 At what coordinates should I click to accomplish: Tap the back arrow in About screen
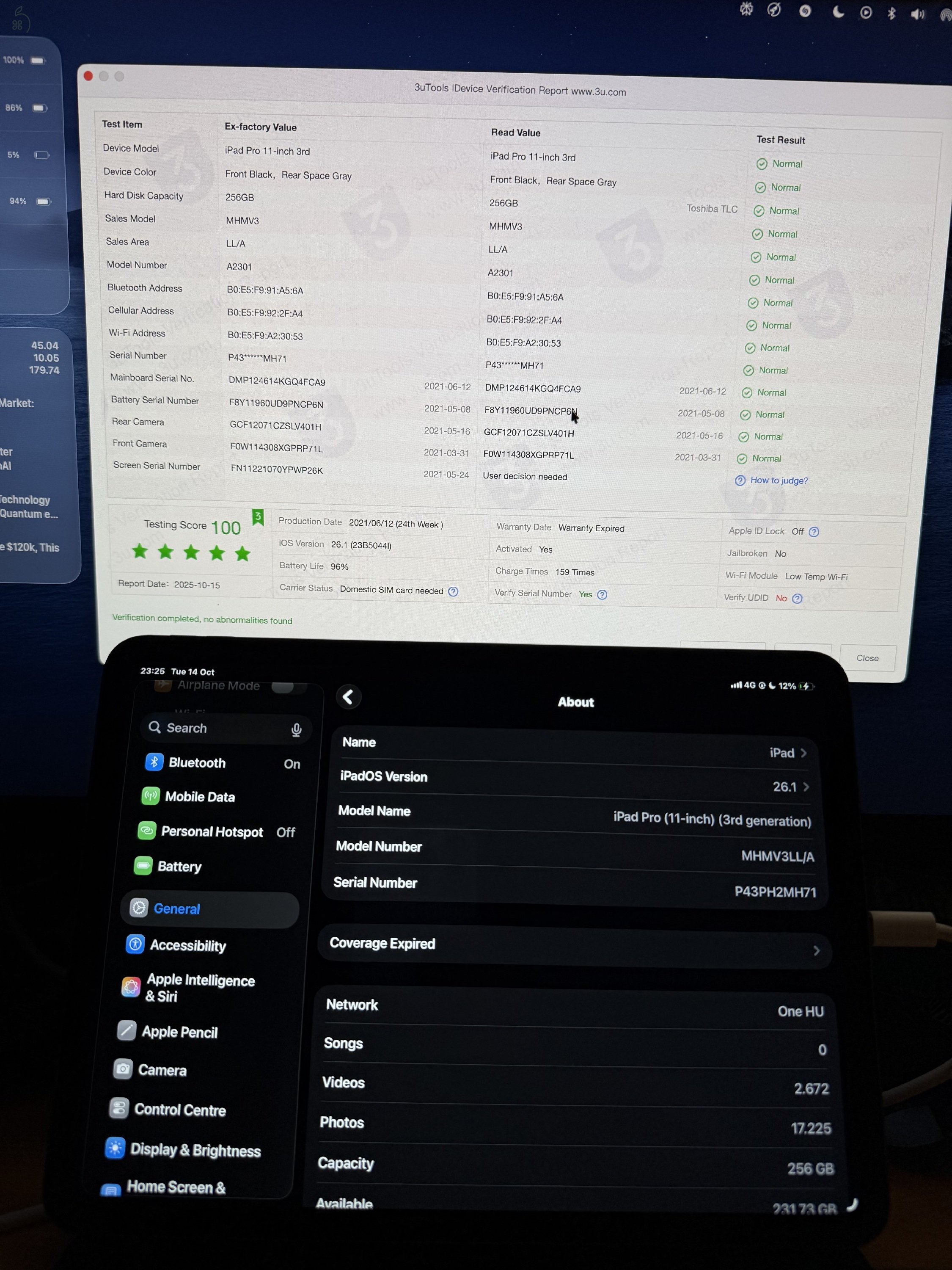348,697
